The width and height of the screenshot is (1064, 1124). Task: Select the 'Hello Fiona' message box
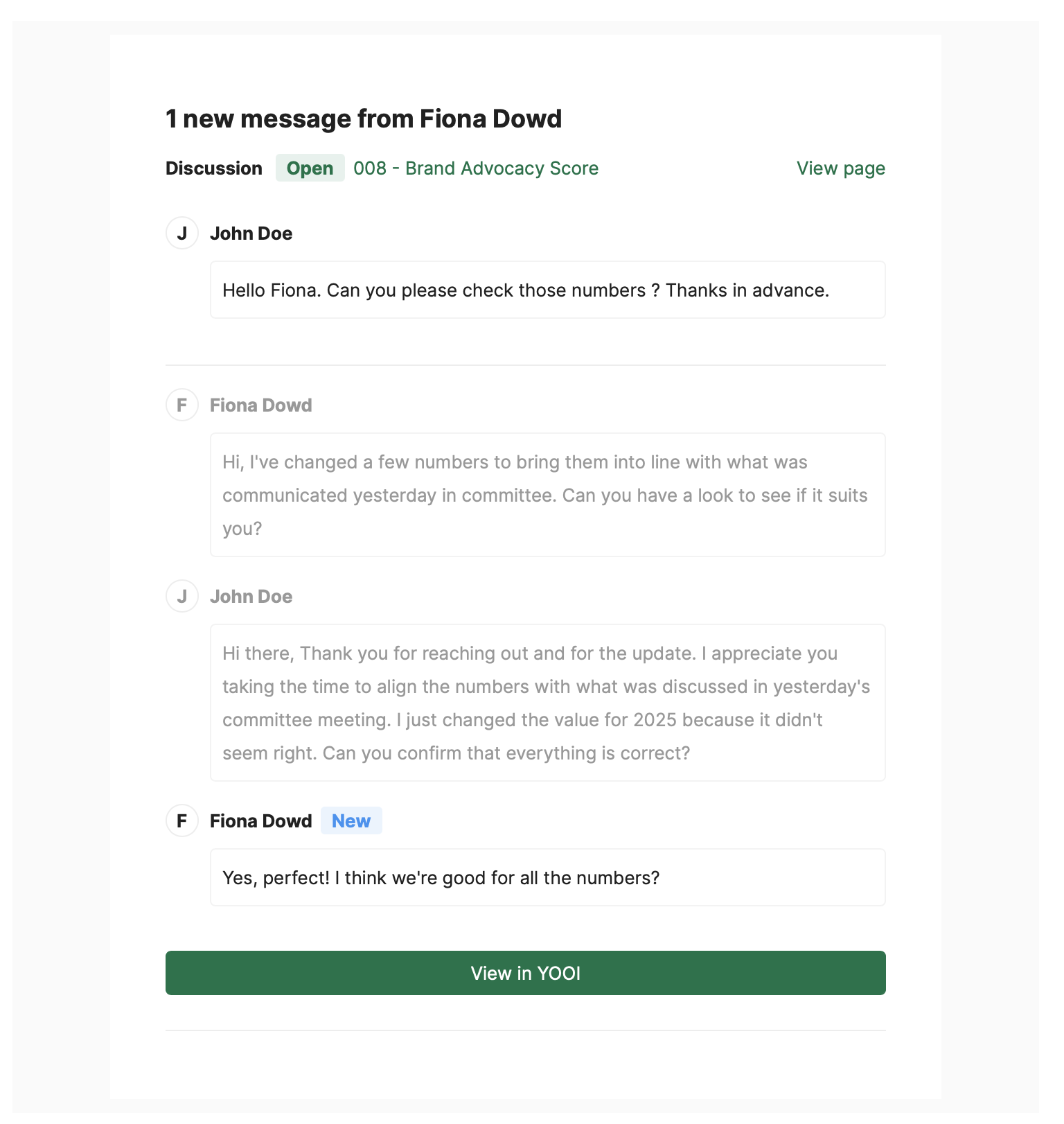pos(547,290)
